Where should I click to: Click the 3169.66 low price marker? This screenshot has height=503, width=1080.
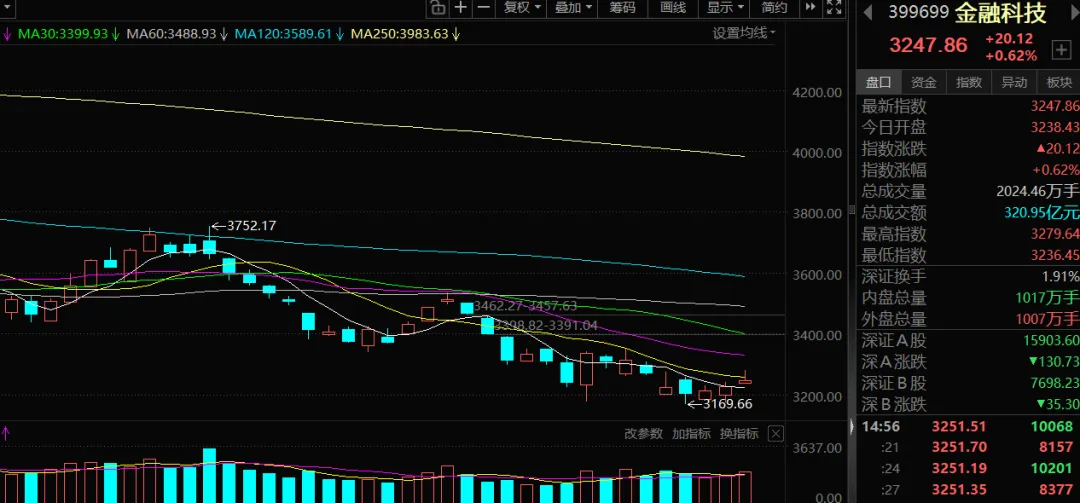tap(728, 404)
